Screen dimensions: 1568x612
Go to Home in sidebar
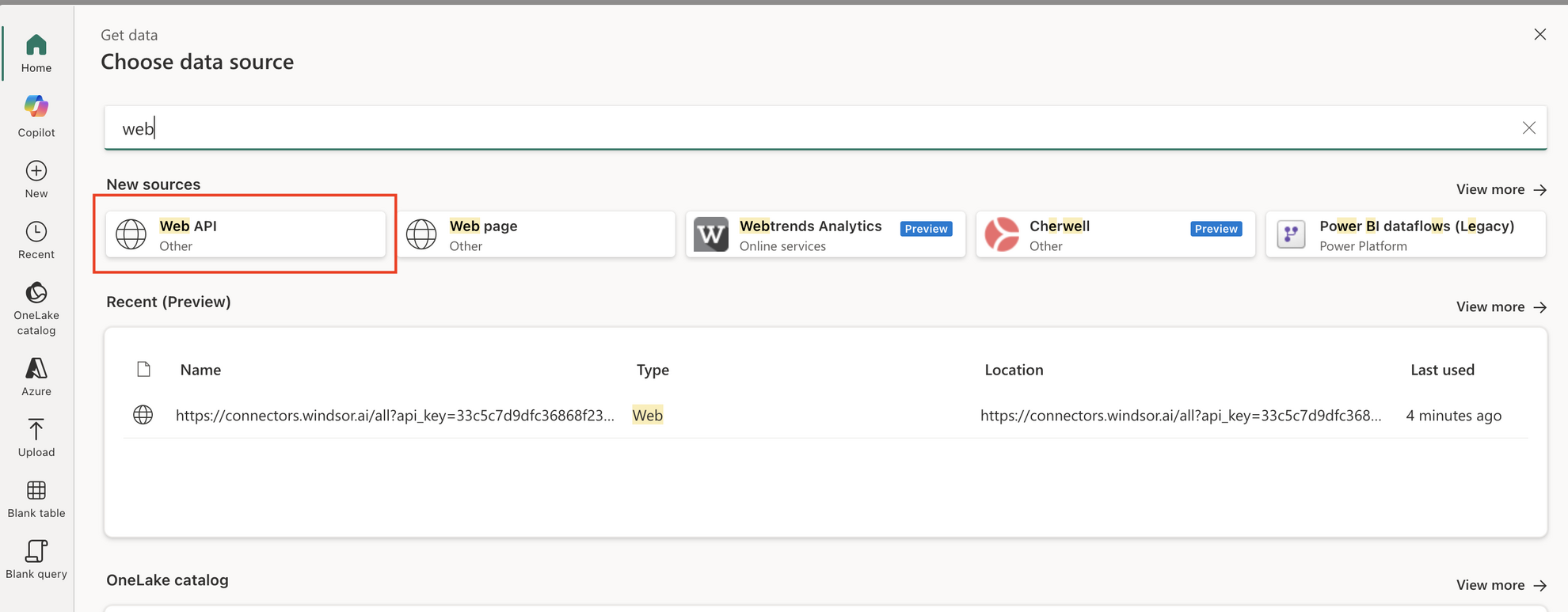(x=36, y=54)
